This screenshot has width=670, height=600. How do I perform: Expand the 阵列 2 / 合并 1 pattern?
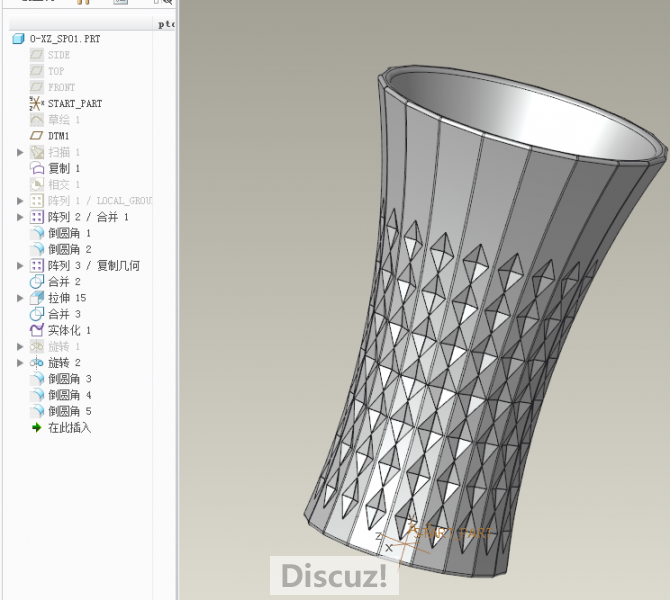pyautogui.click(x=20, y=217)
